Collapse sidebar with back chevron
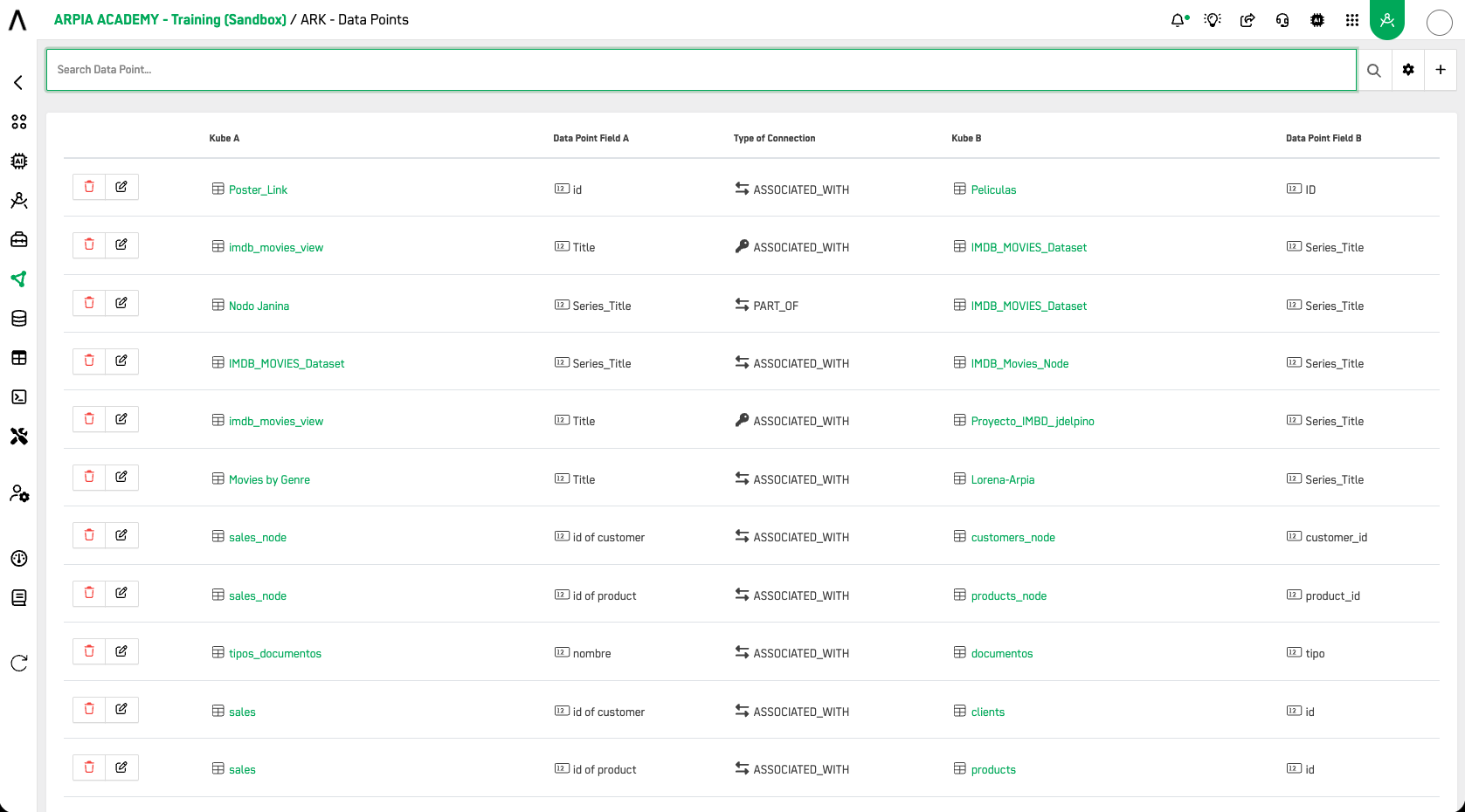Viewport: 1465px width, 812px height. (x=18, y=82)
